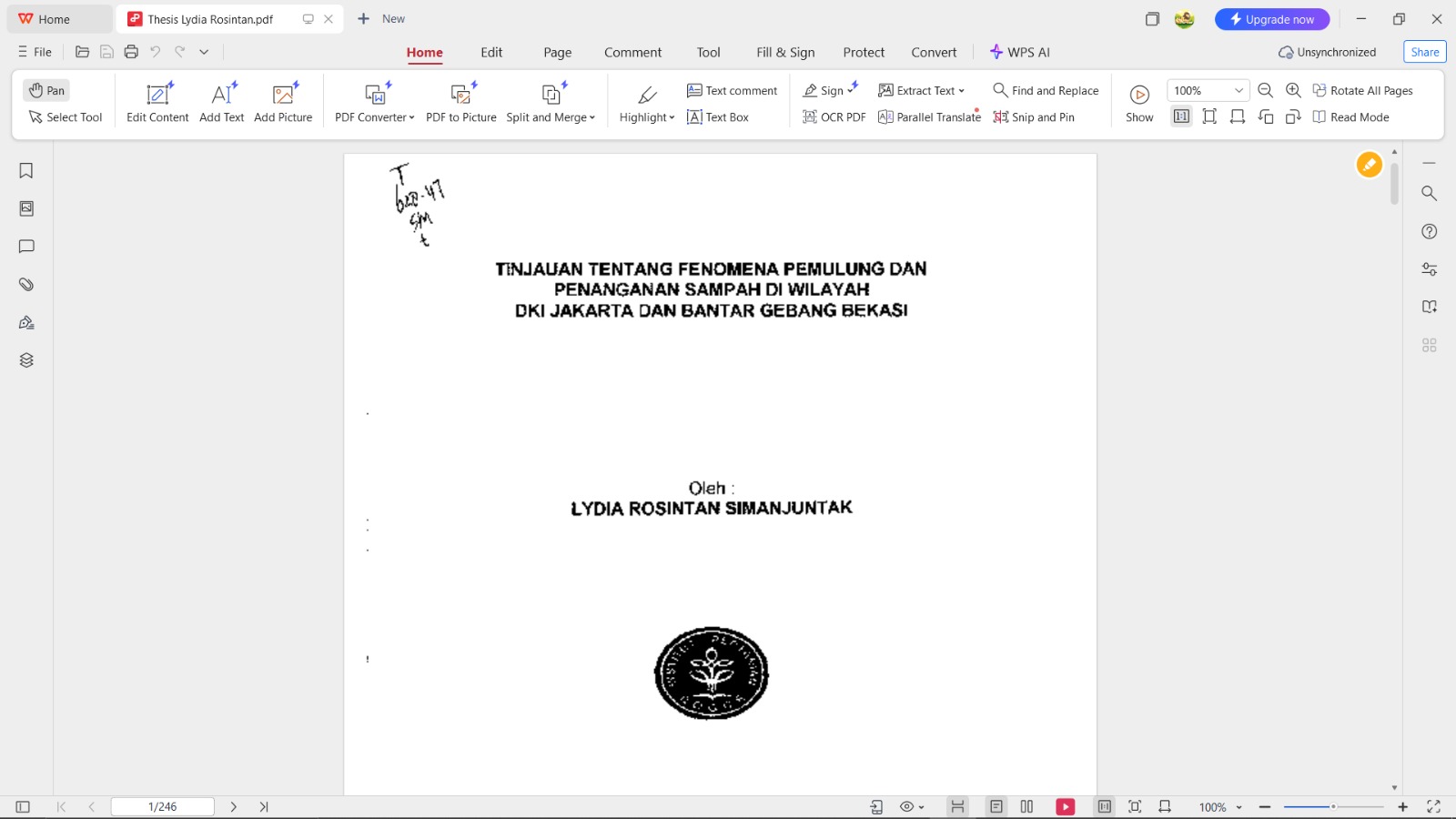Click the zoom in magnifier icon
The image size is (1456, 819).
(1293, 90)
